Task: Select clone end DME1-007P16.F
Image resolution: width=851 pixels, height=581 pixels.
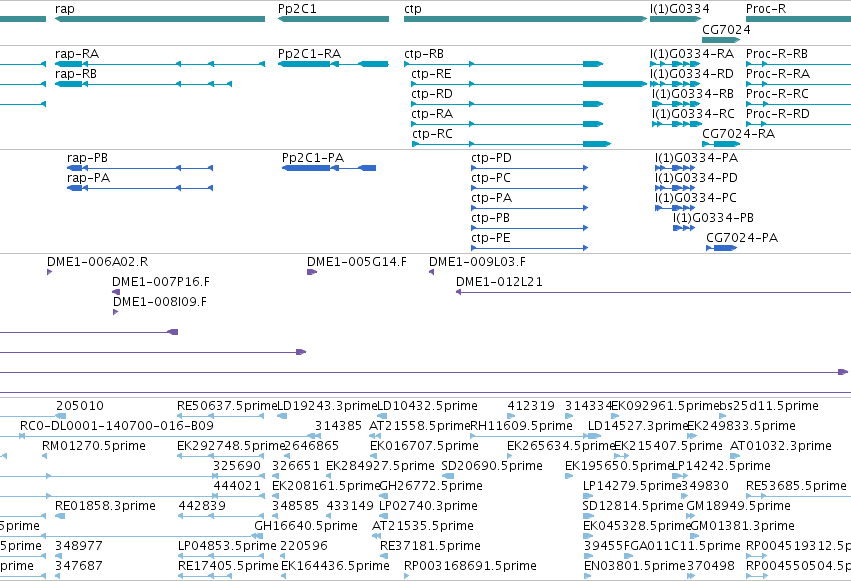Action: 161,282
